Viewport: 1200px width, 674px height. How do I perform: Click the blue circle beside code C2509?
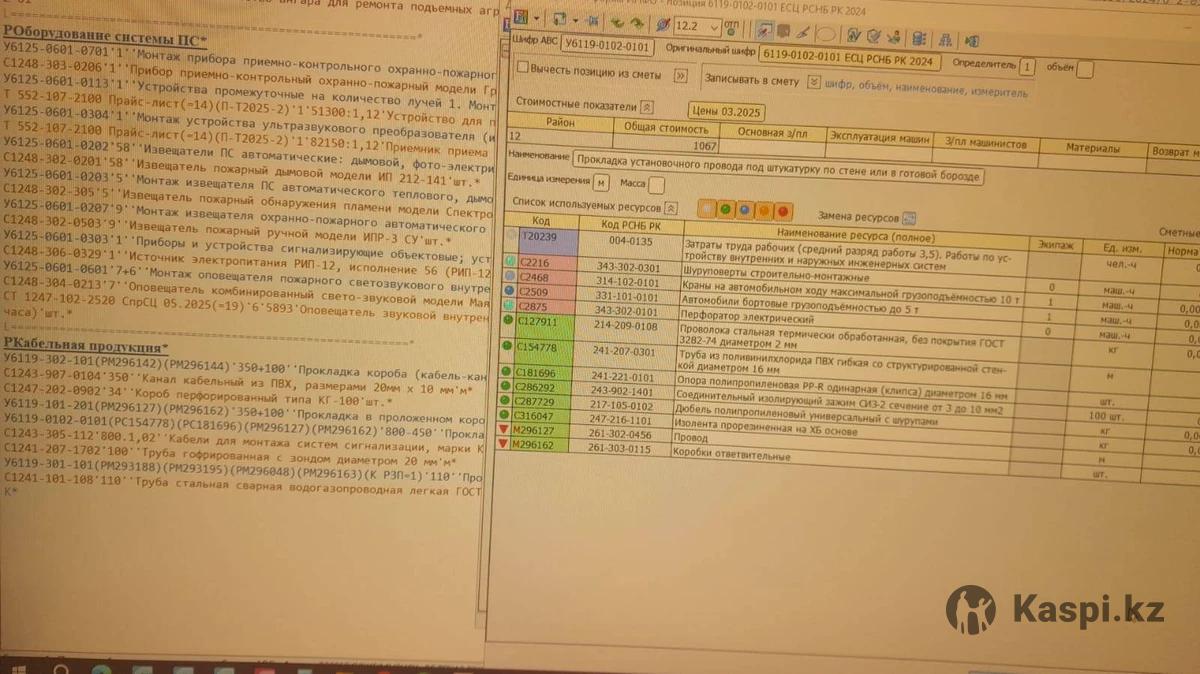(508, 290)
